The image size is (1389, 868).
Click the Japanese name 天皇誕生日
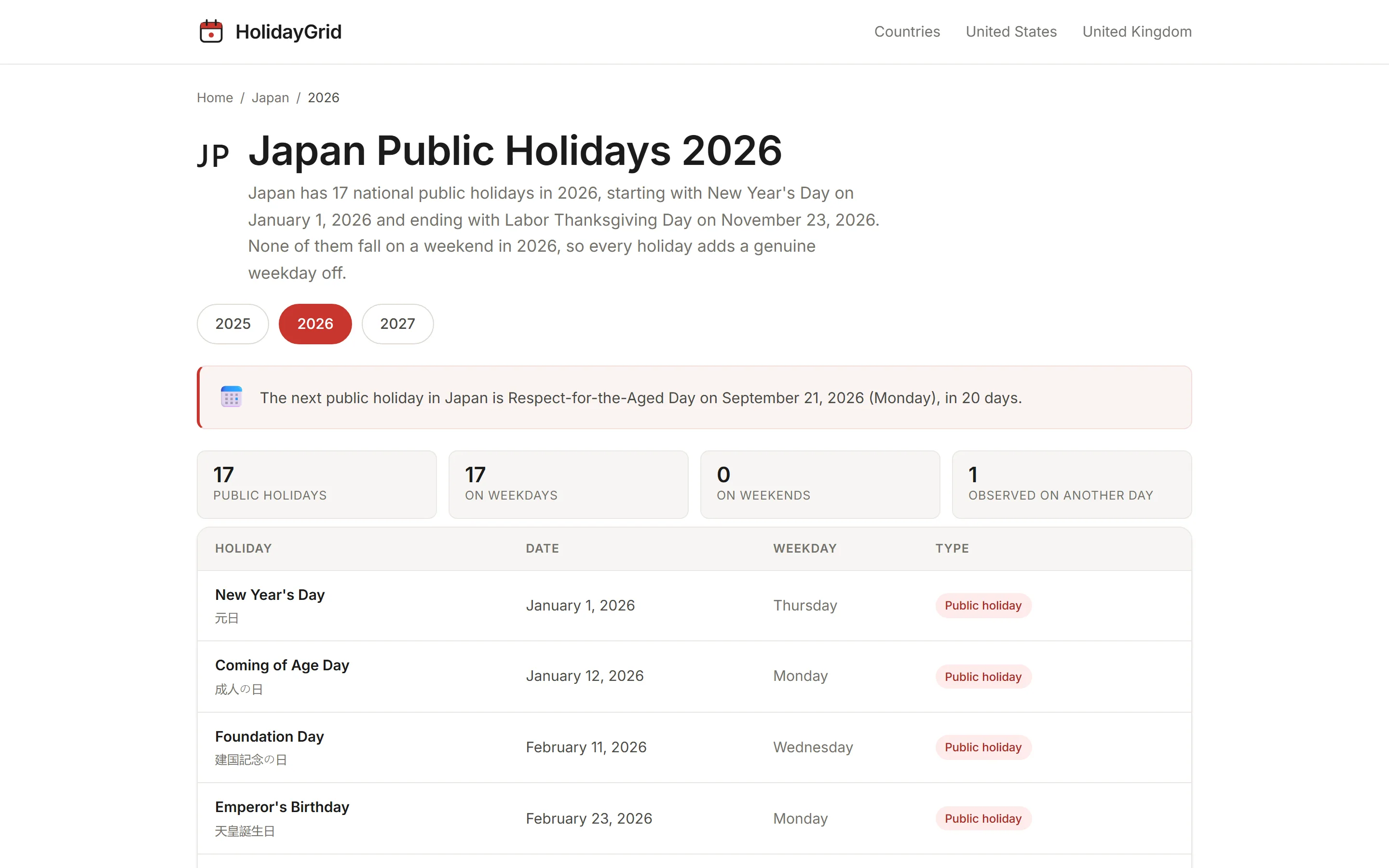(x=245, y=831)
